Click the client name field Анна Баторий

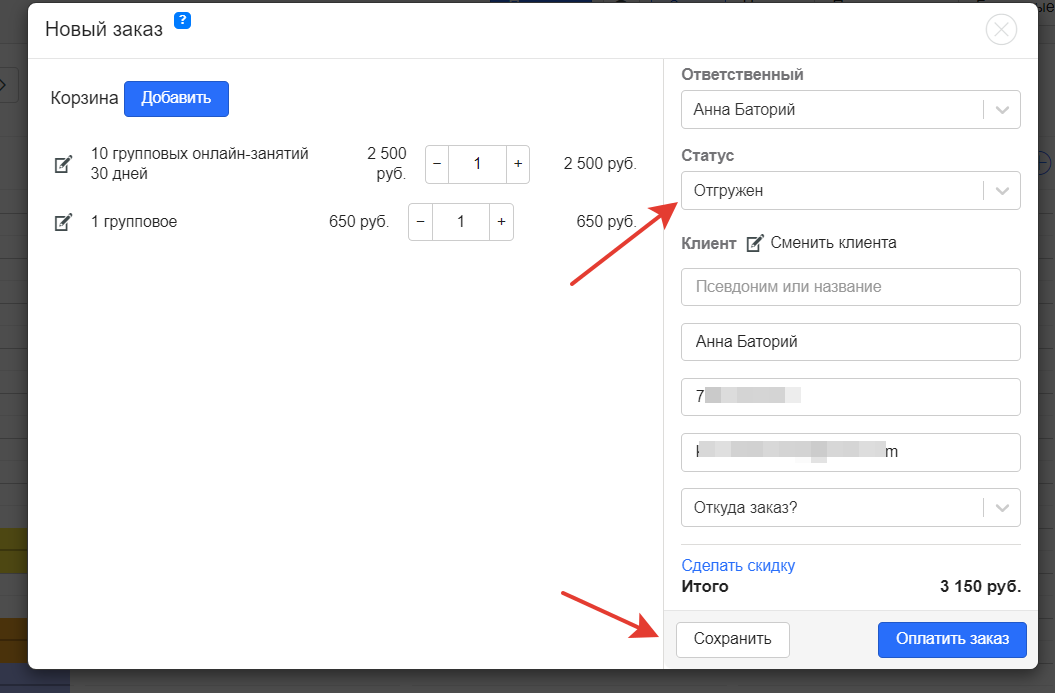click(x=850, y=342)
